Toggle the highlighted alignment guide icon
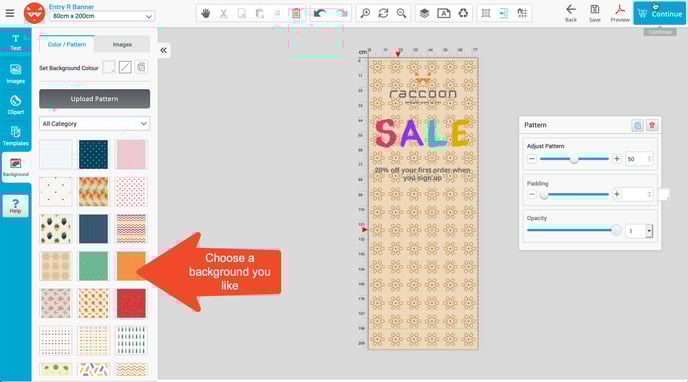 click(504, 14)
